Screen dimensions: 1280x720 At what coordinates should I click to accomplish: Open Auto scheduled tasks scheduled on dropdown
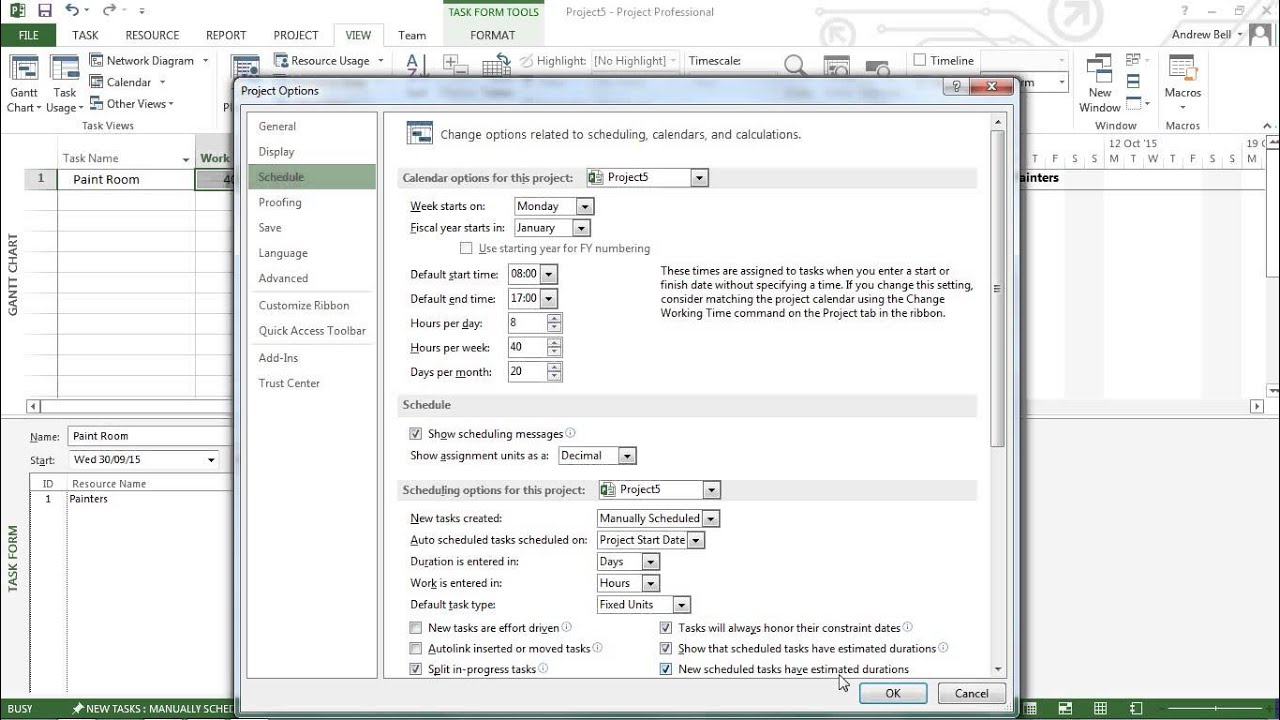point(696,540)
